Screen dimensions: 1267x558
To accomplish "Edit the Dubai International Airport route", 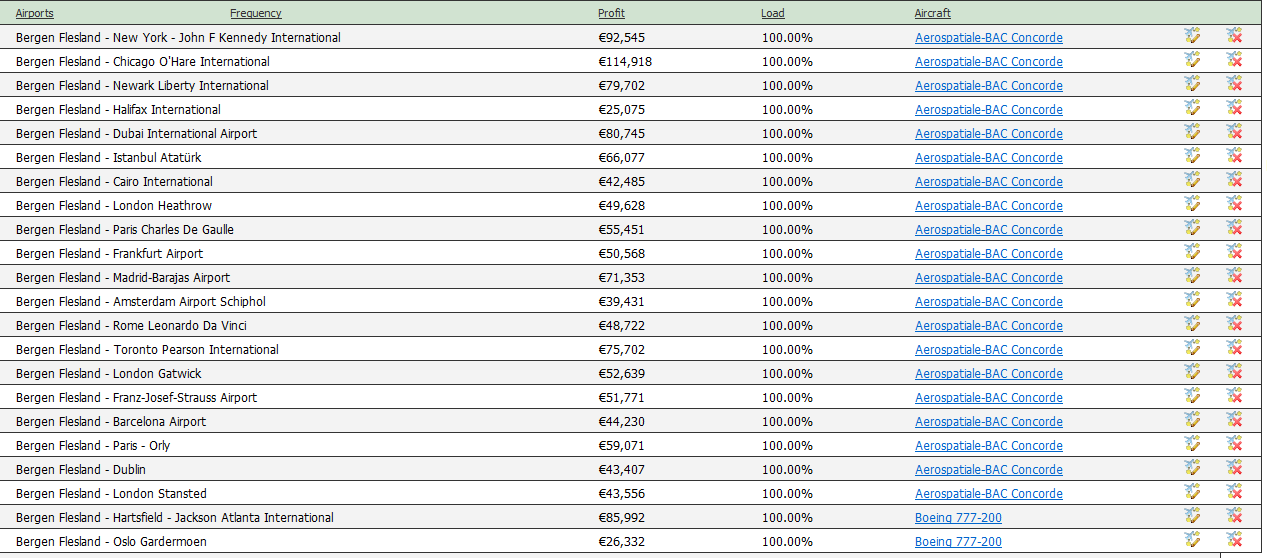I will [1192, 132].
